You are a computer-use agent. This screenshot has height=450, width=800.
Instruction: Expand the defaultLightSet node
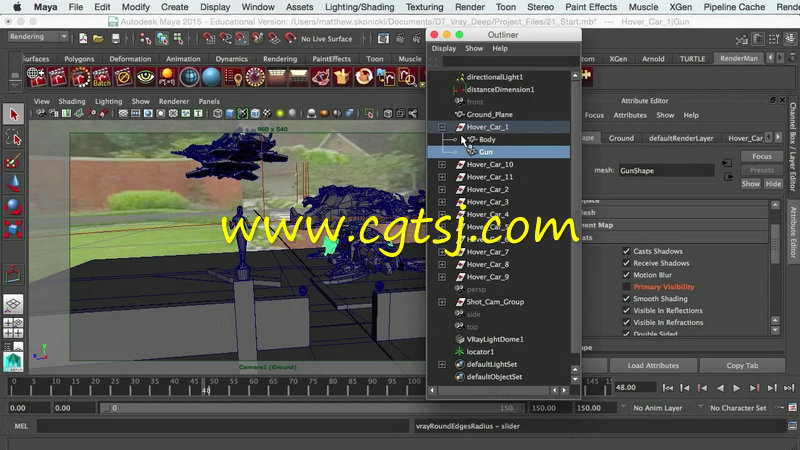pos(442,364)
